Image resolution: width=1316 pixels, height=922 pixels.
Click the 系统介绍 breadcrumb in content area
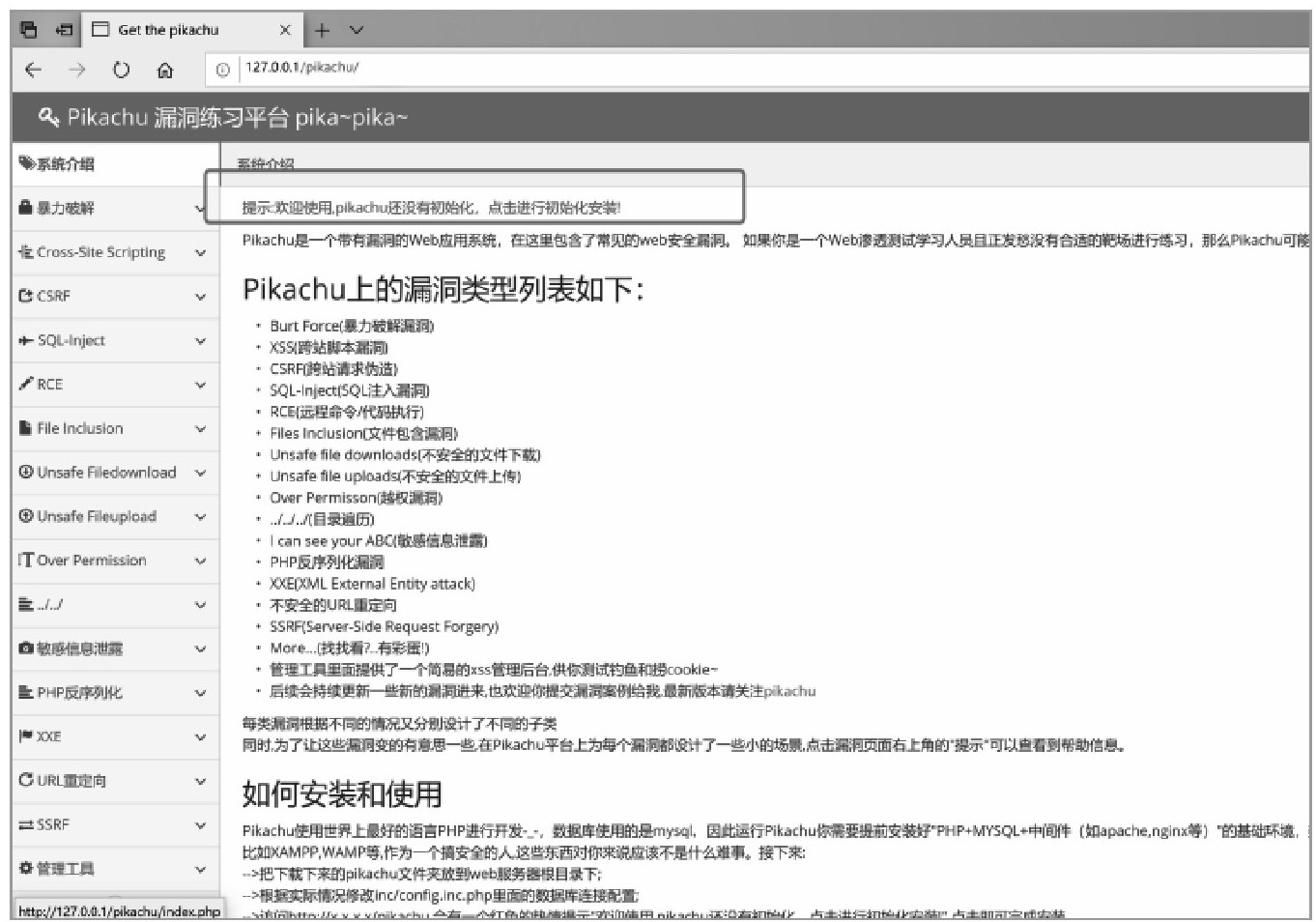[x=266, y=164]
